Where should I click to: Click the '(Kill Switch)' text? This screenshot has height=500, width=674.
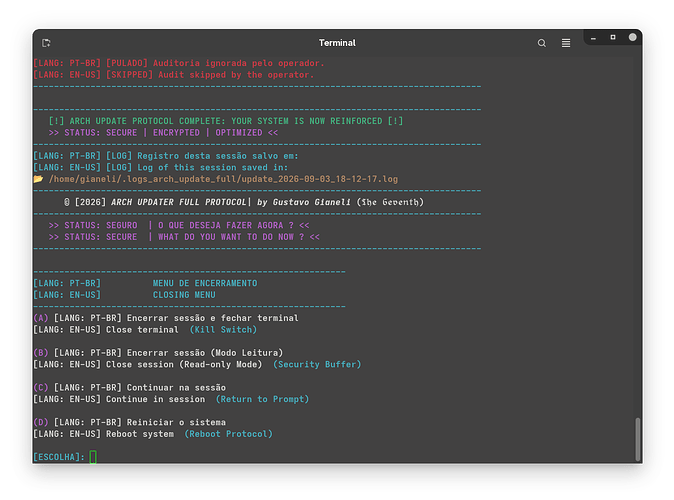pyautogui.click(x=223, y=330)
